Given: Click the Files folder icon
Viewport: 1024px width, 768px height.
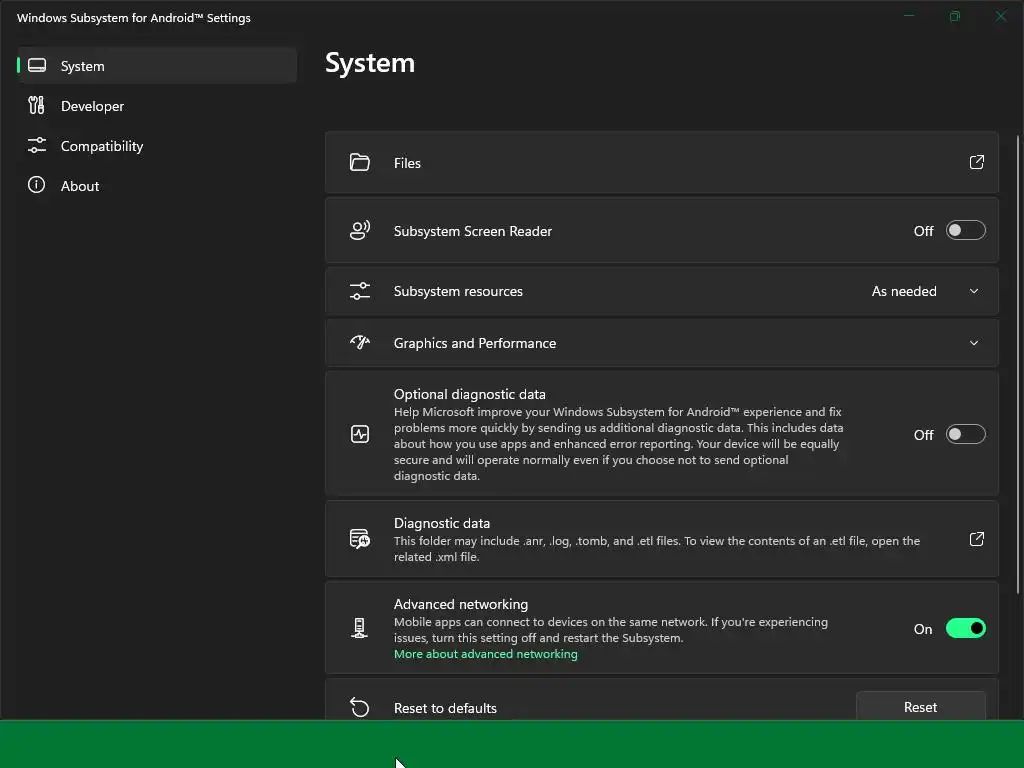Looking at the screenshot, I should (x=359, y=162).
